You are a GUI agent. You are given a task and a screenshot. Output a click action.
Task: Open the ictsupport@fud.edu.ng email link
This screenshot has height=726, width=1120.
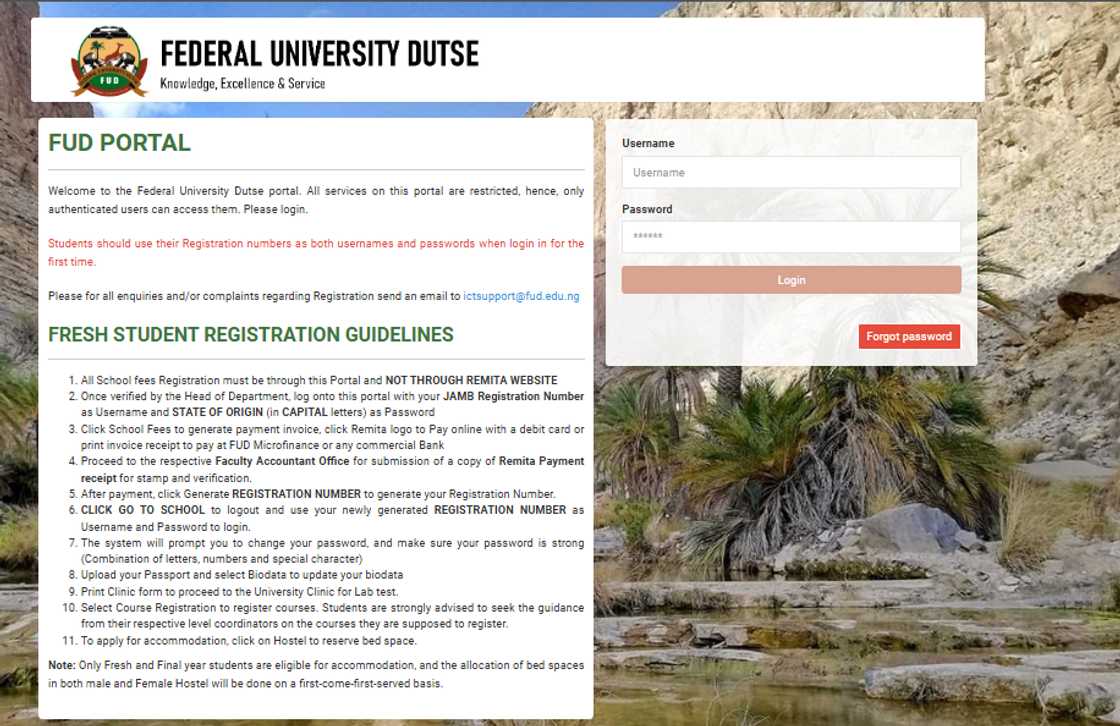(x=521, y=296)
